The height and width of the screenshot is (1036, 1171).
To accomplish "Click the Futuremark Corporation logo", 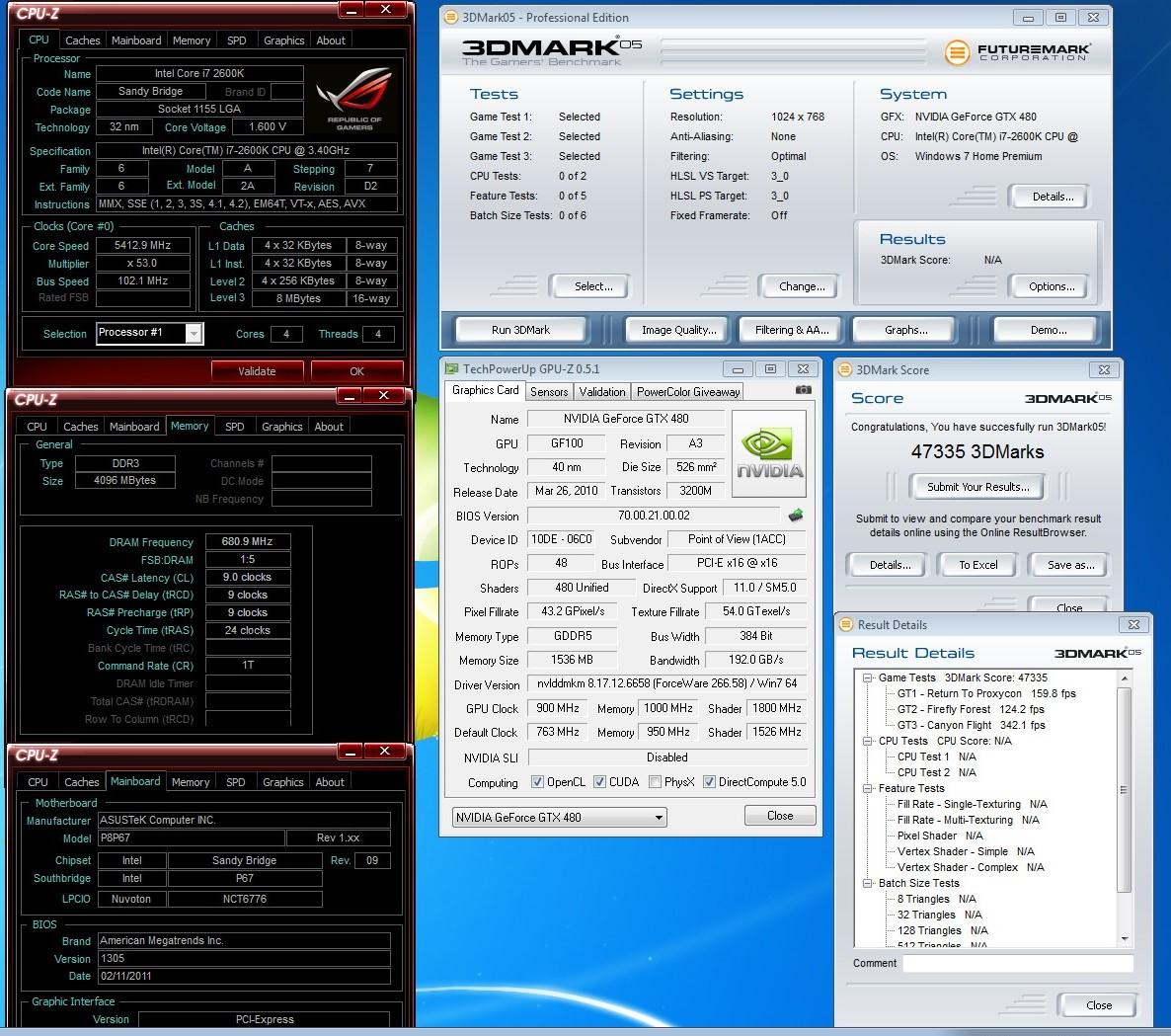I will (x=1016, y=51).
